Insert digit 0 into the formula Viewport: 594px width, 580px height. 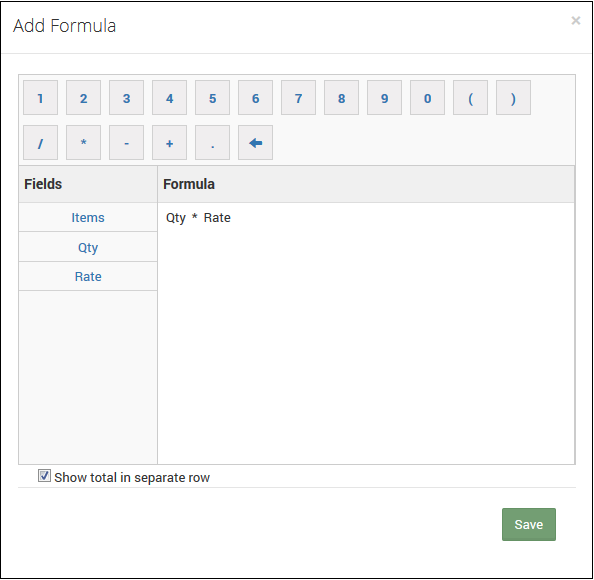coord(427,98)
